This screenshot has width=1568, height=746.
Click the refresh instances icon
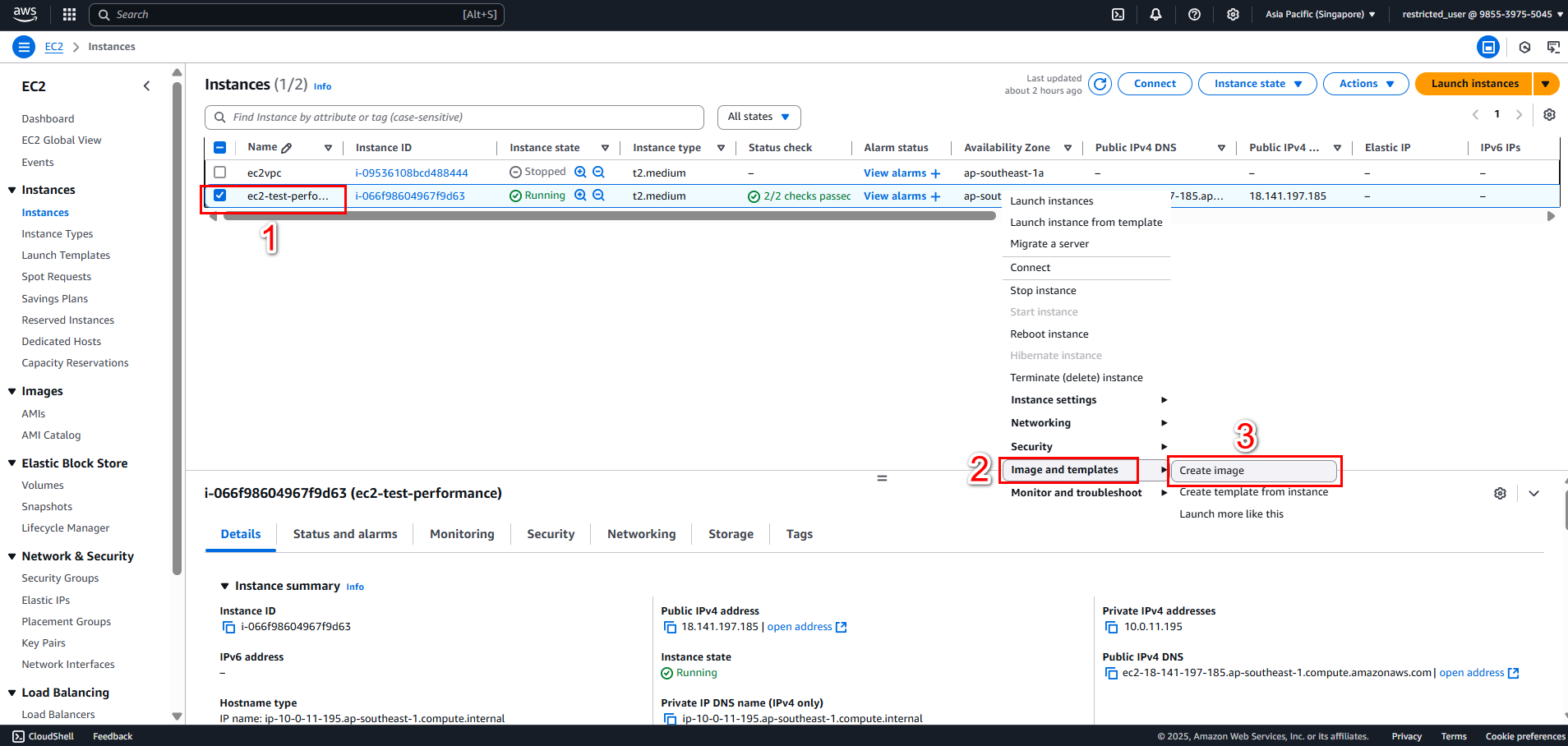click(x=1100, y=84)
